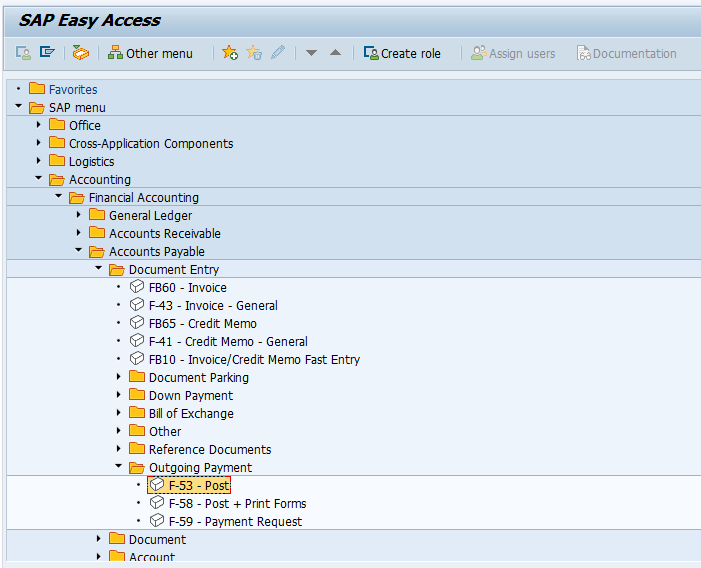Image resolution: width=701 pixels, height=568 pixels.
Task: Click the Assign users button
Action: 513,53
